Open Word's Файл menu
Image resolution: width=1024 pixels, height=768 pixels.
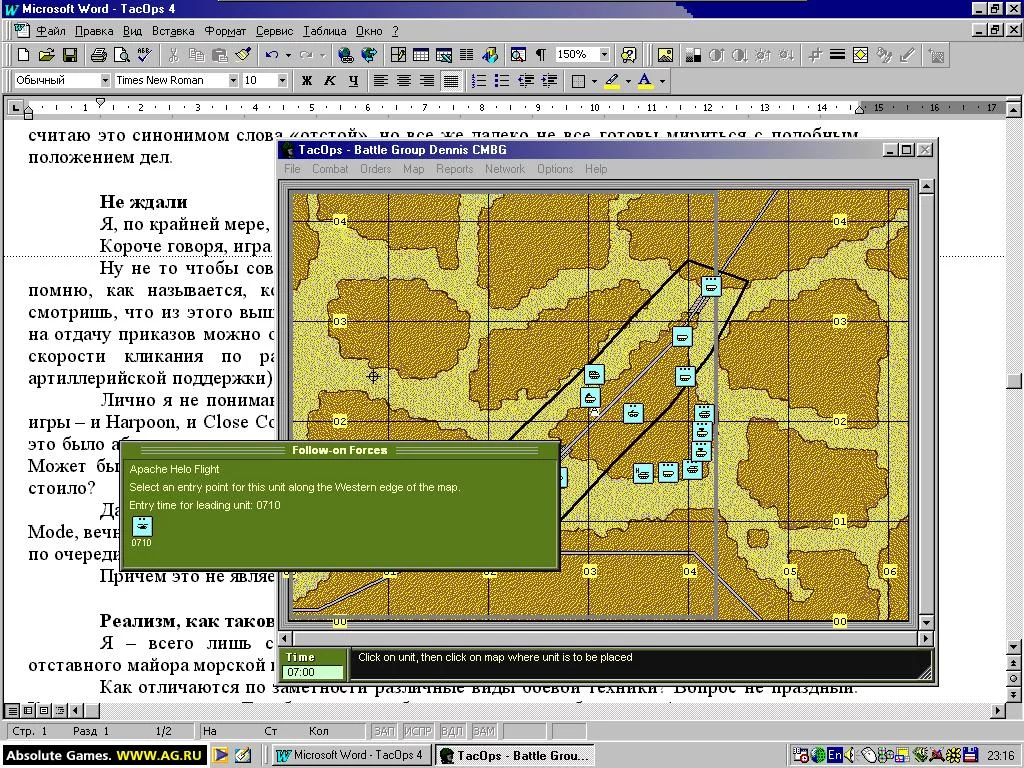coord(50,31)
